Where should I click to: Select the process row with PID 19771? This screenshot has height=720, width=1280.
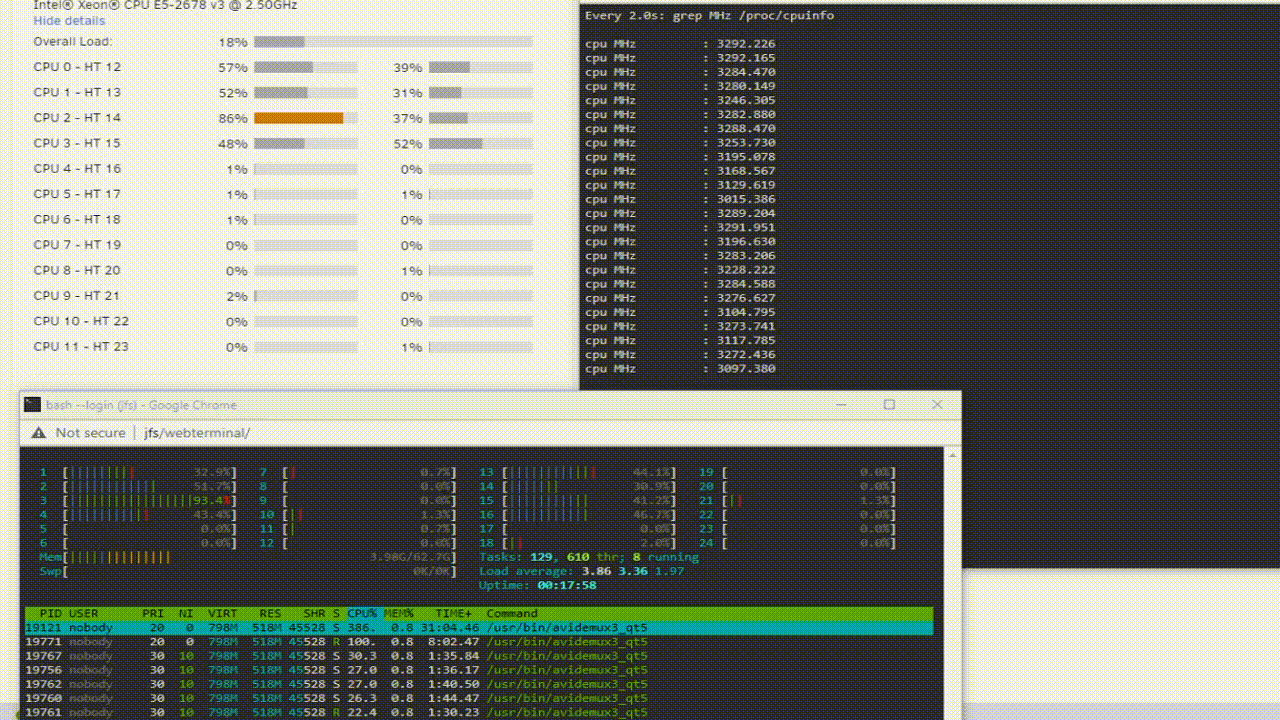click(x=478, y=642)
